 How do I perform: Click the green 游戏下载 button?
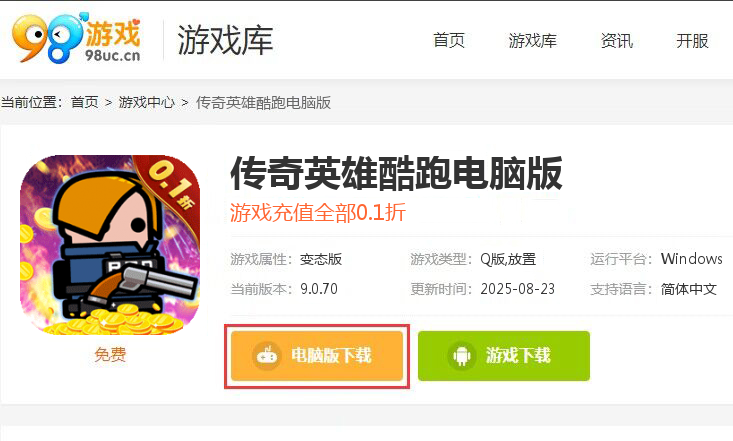click(x=504, y=356)
